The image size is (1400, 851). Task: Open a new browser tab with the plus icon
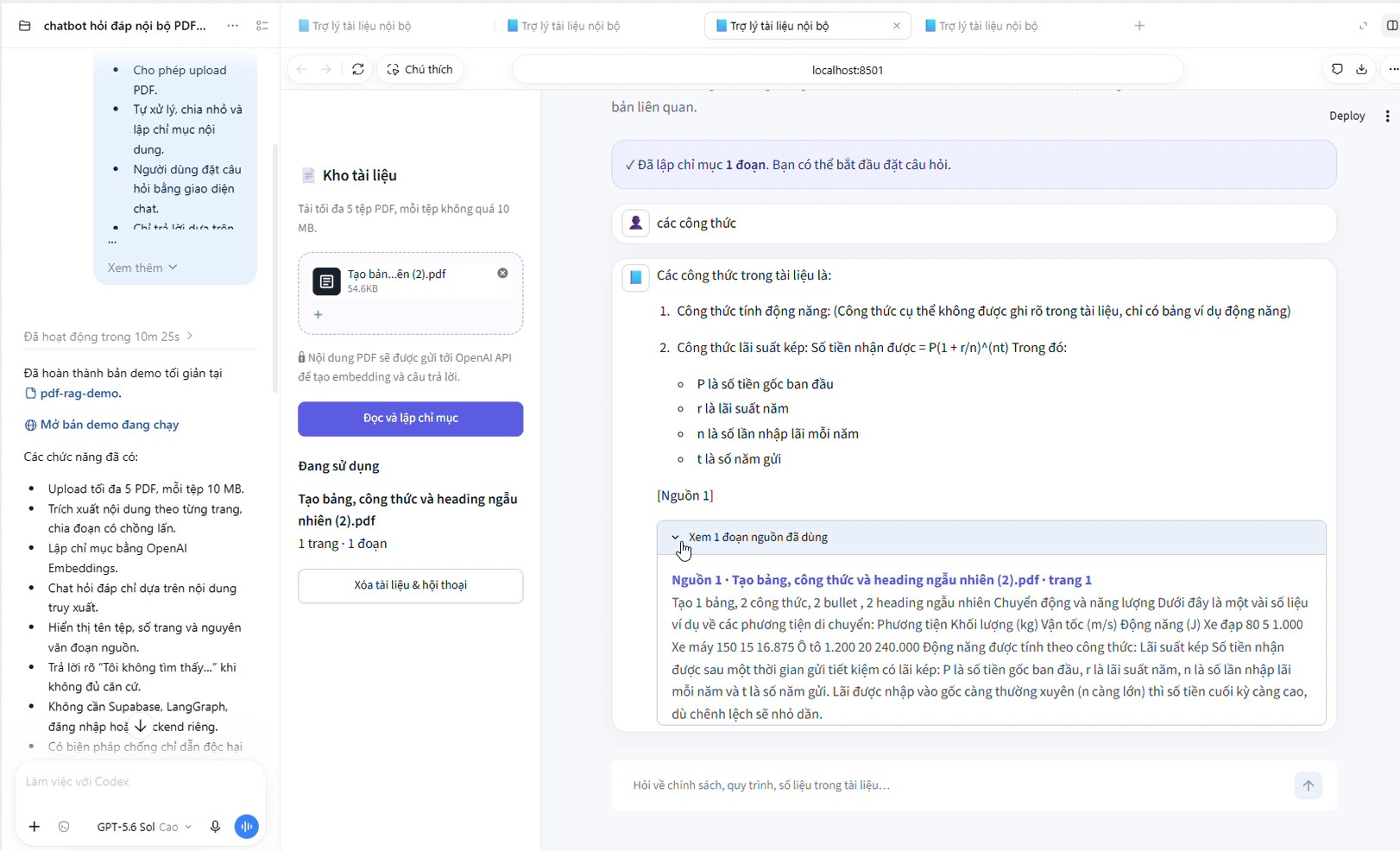point(1139,26)
